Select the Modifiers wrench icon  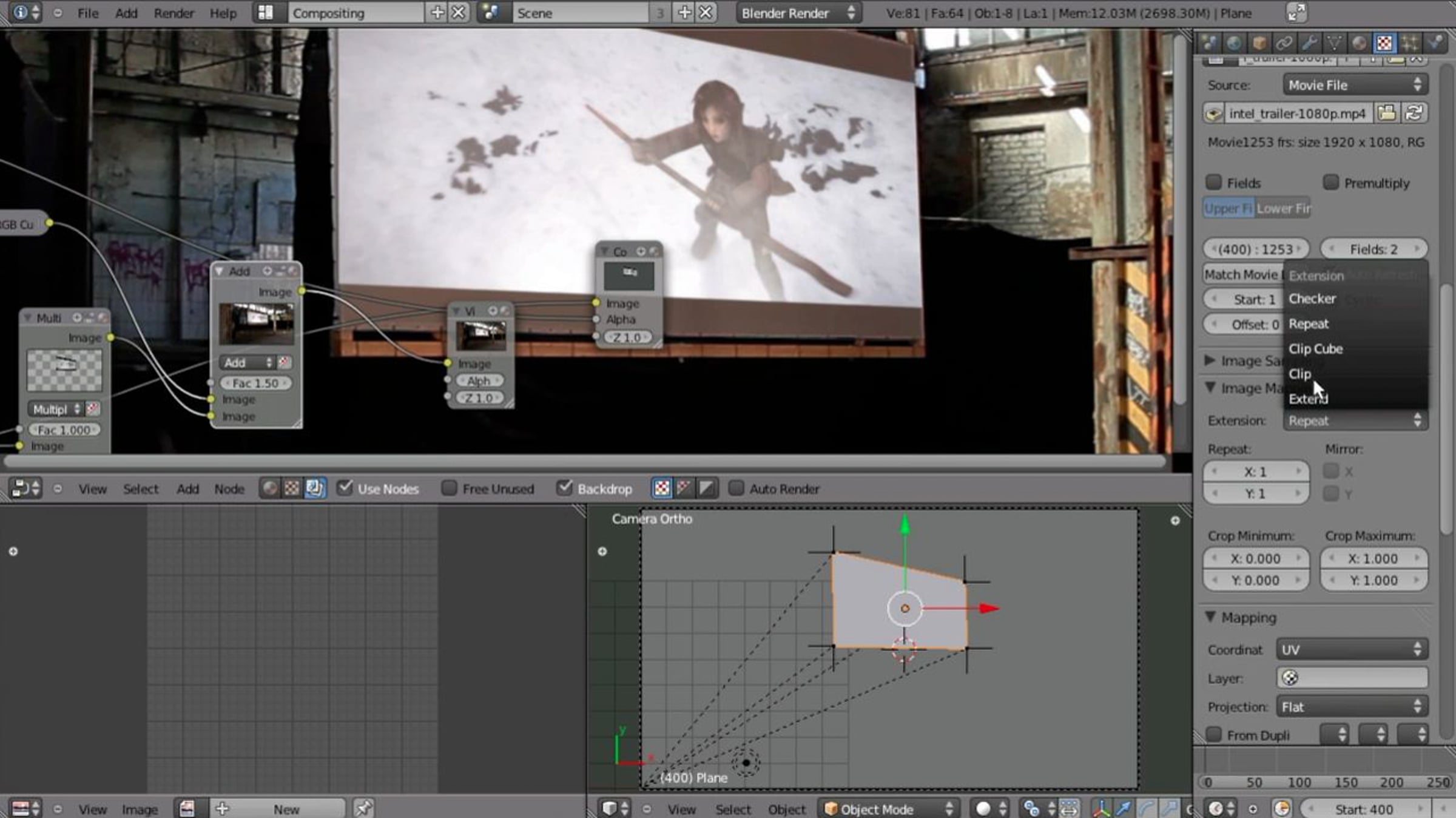coord(1309,43)
